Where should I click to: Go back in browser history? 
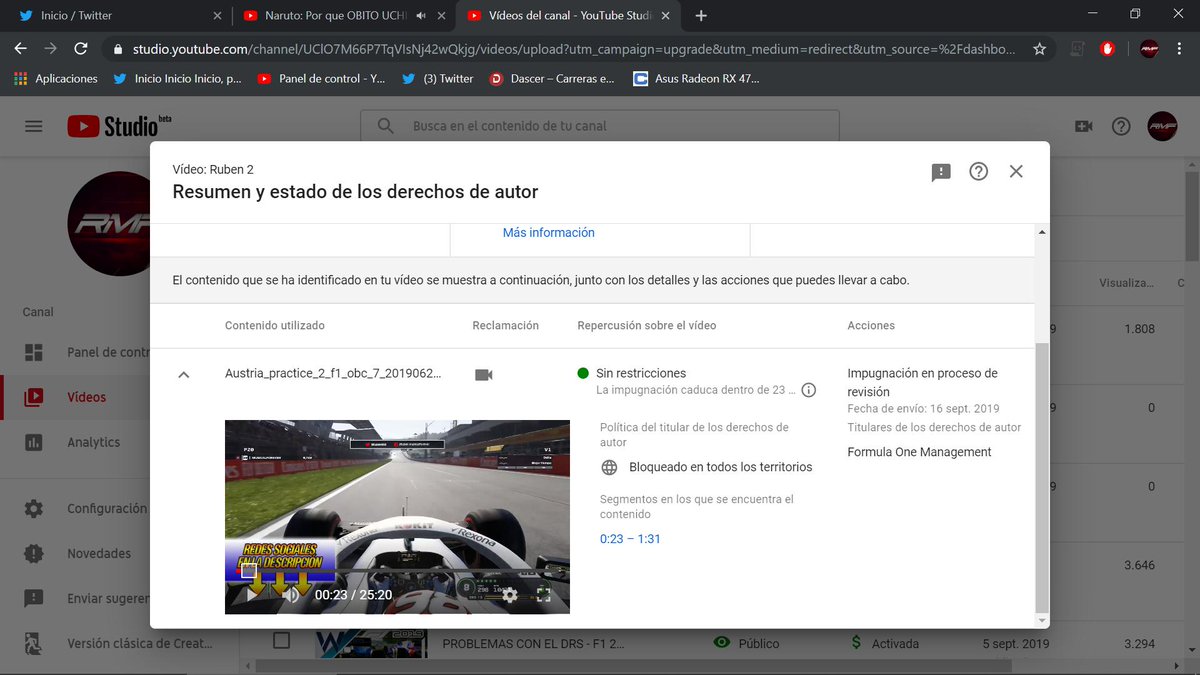(x=20, y=49)
